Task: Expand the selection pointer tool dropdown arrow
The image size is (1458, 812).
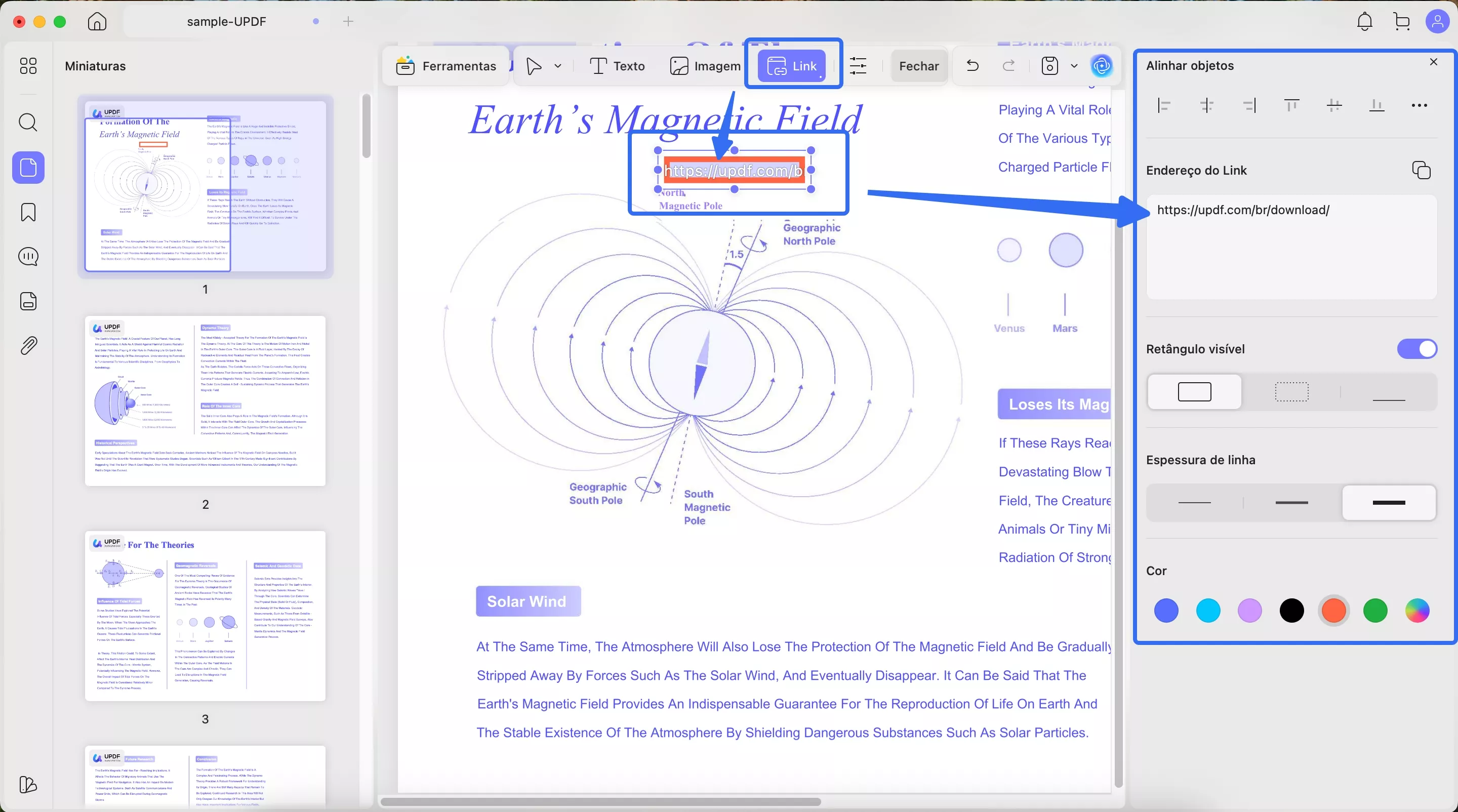Action: pyautogui.click(x=557, y=66)
